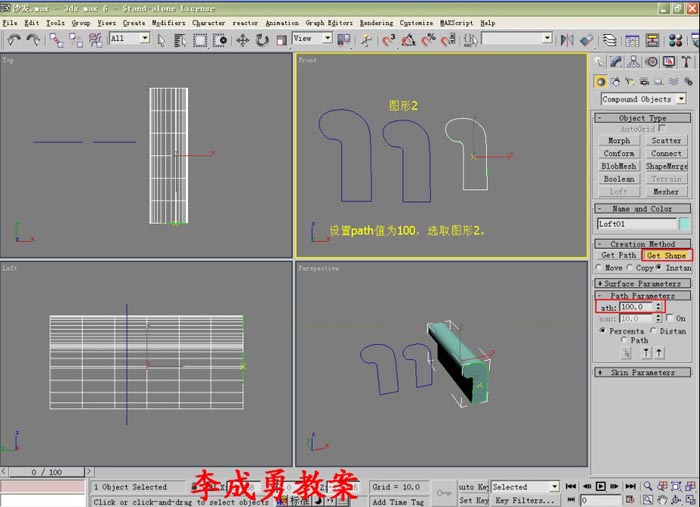
Task: Expand the Surface Parameters rollout
Action: pyautogui.click(x=642, y=283)
